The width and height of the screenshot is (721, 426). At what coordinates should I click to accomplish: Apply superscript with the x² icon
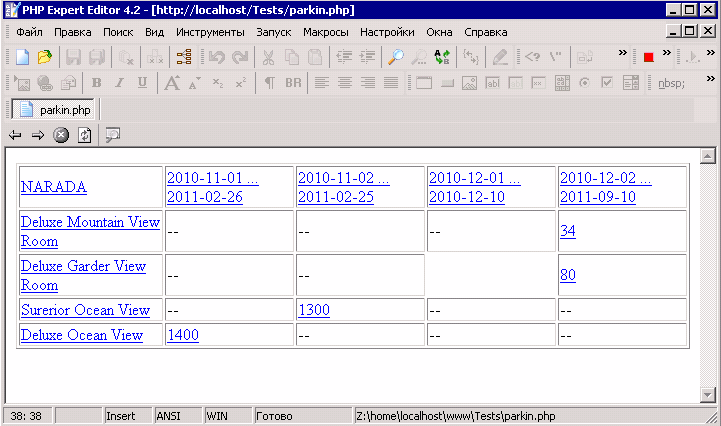click(240, 83)
